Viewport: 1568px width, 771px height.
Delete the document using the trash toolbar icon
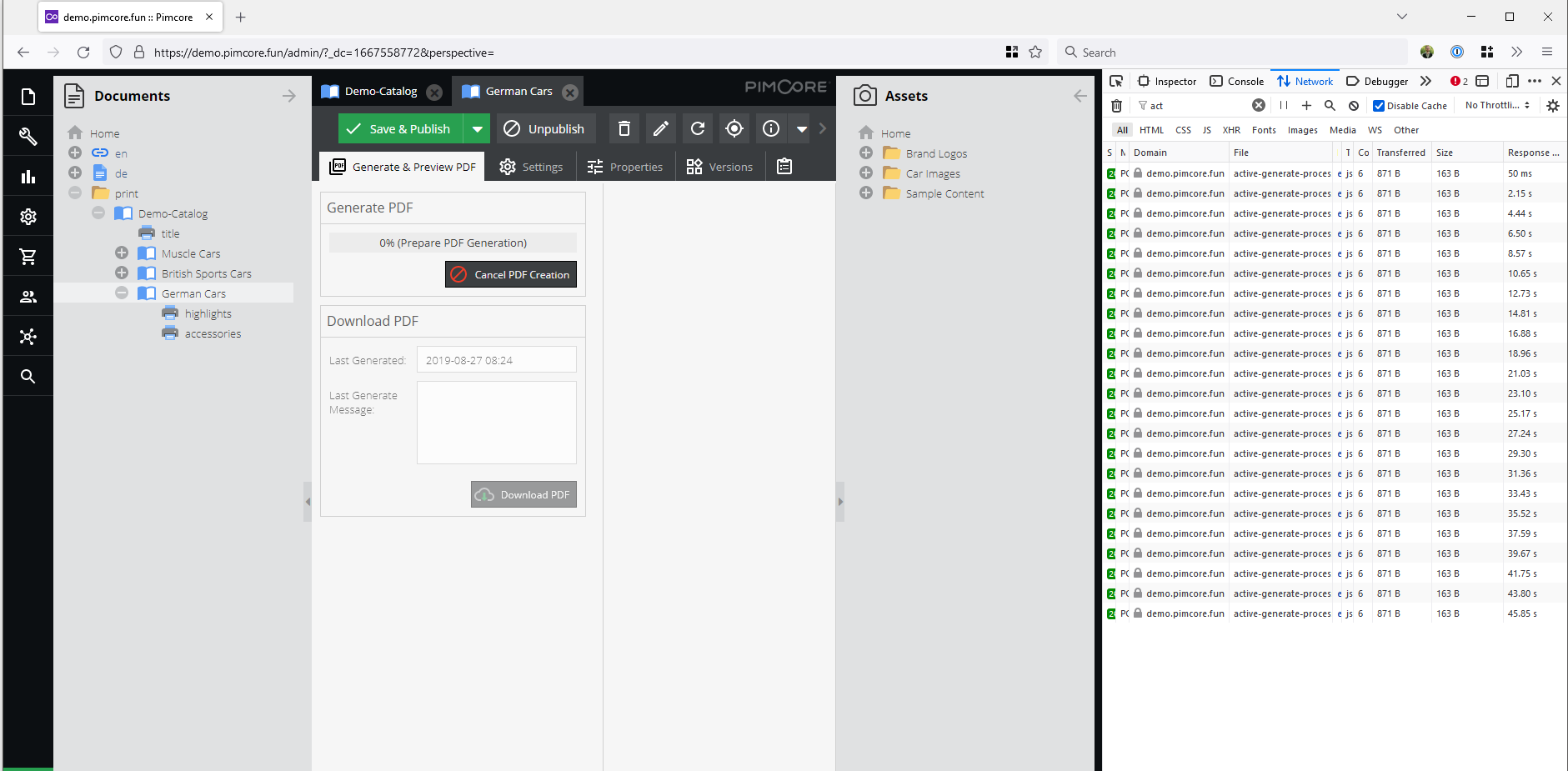pos(624,128)
